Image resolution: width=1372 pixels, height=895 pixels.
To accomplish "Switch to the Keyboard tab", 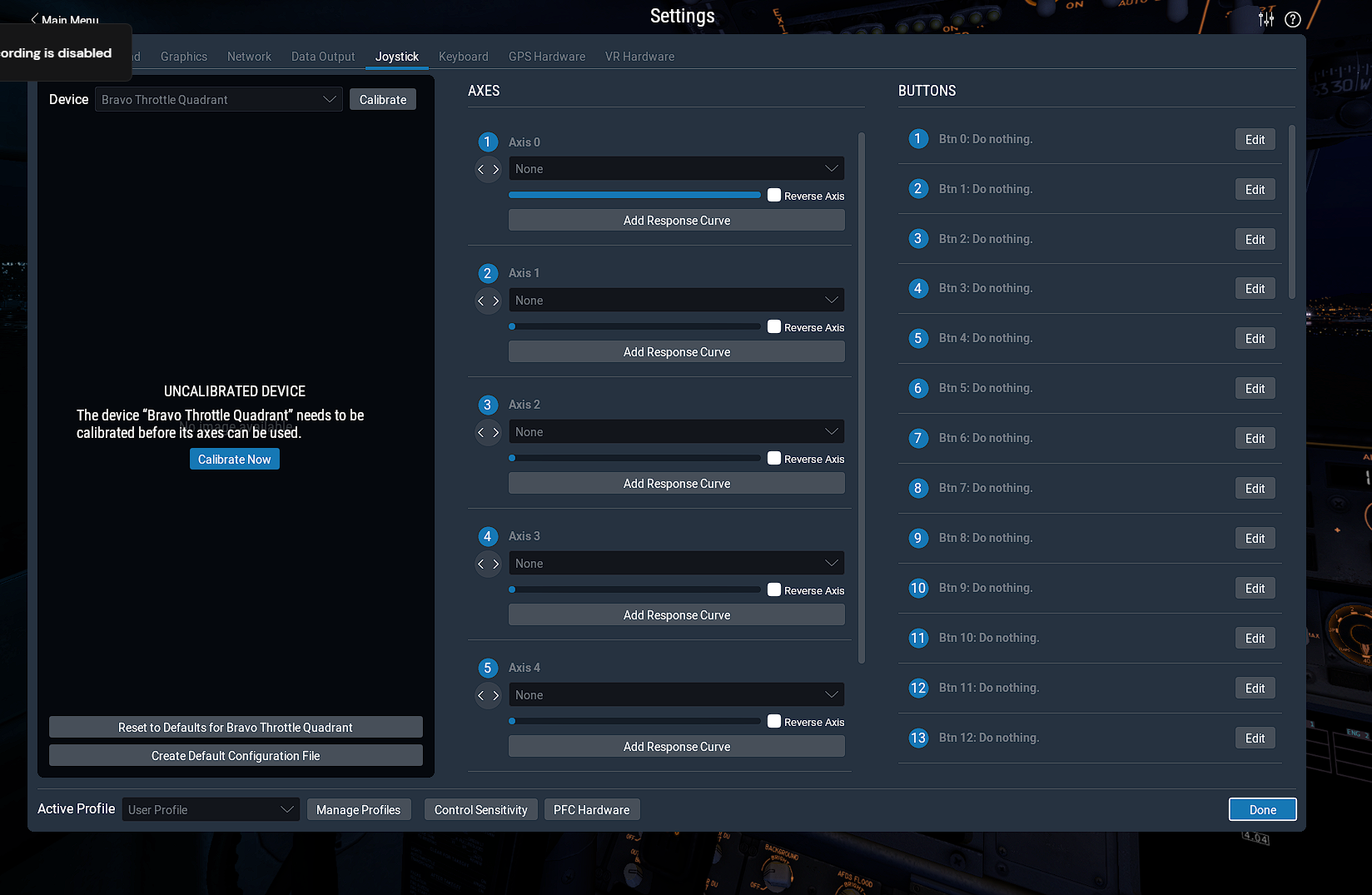I will click(463, 57).
